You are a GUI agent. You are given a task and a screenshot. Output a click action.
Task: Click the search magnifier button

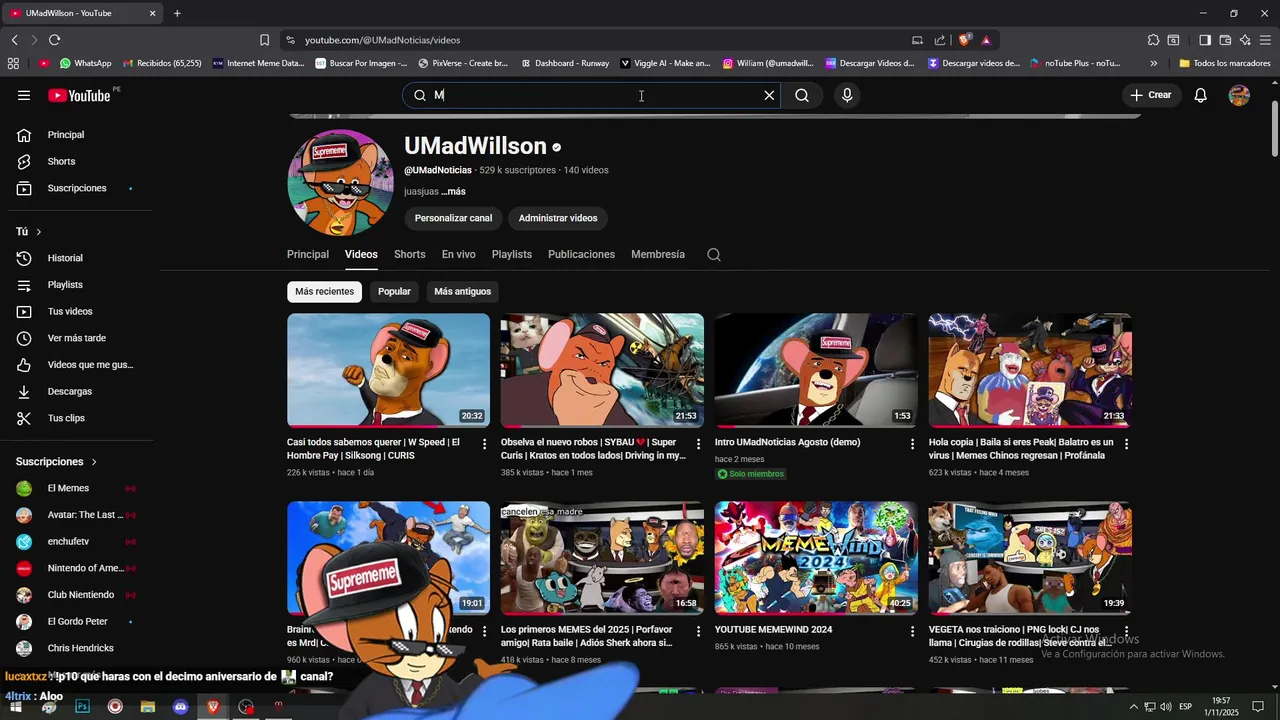coord(802,95)
